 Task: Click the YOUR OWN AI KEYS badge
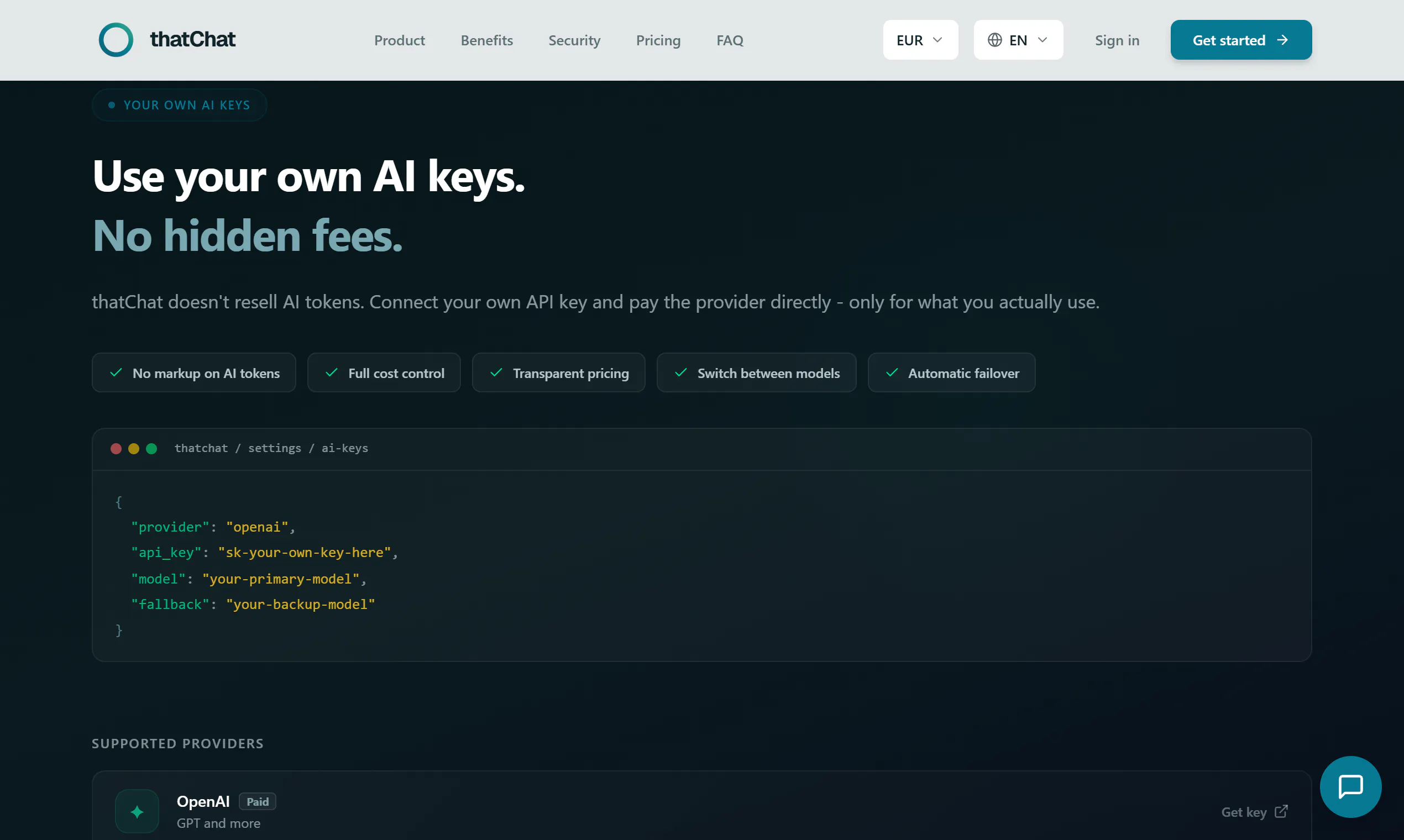tap(180, 104)
